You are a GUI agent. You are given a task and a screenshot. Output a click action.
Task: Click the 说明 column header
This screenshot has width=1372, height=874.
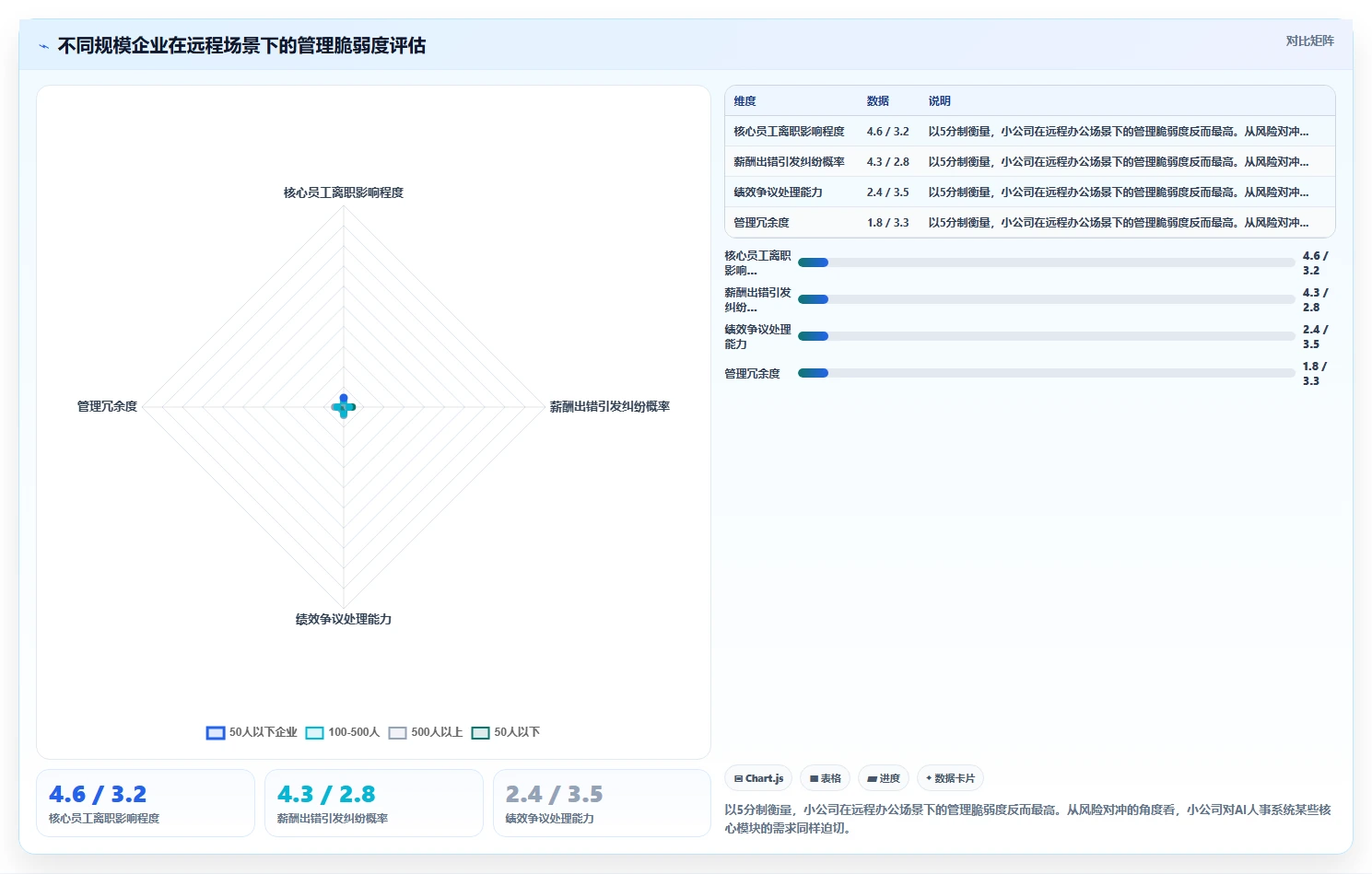click(x=939, y=101)
